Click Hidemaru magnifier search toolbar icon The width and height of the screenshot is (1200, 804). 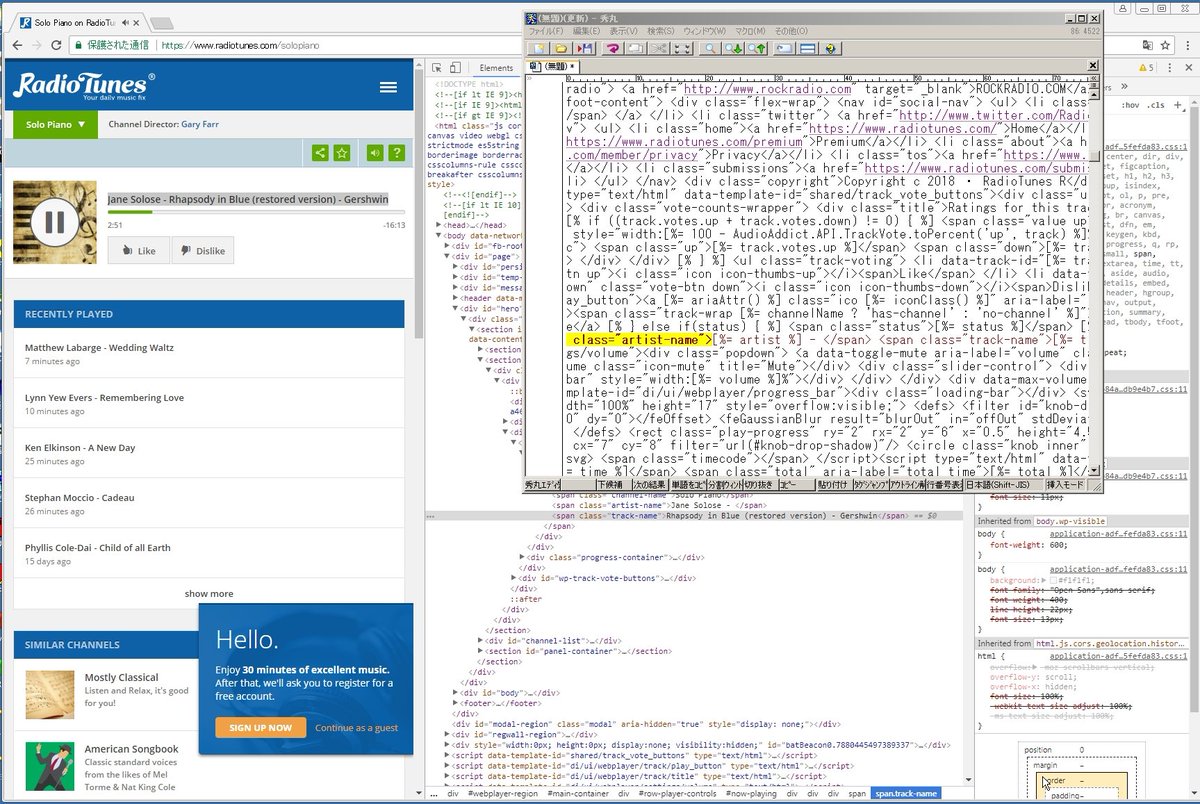710,48
